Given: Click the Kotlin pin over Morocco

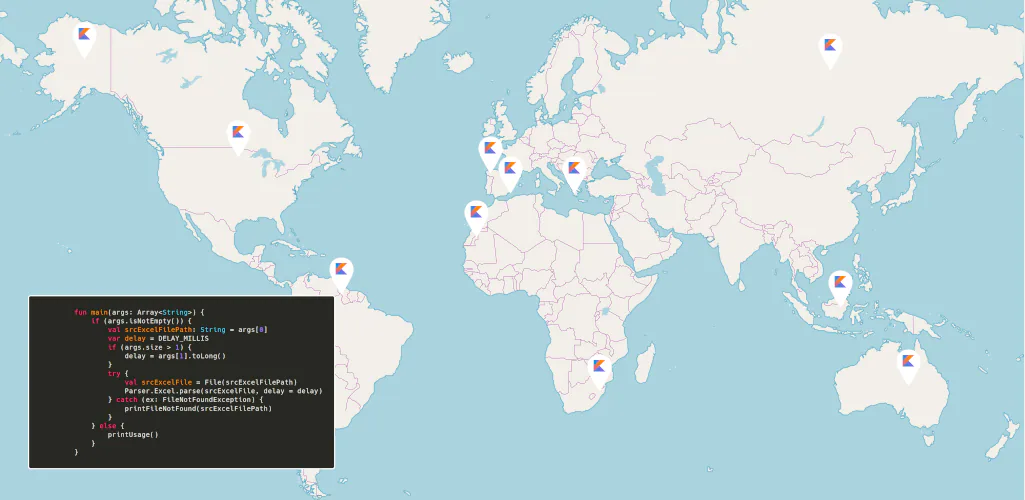Looking at the screenshot, I should pyautogui.click(x=477, y=217).
